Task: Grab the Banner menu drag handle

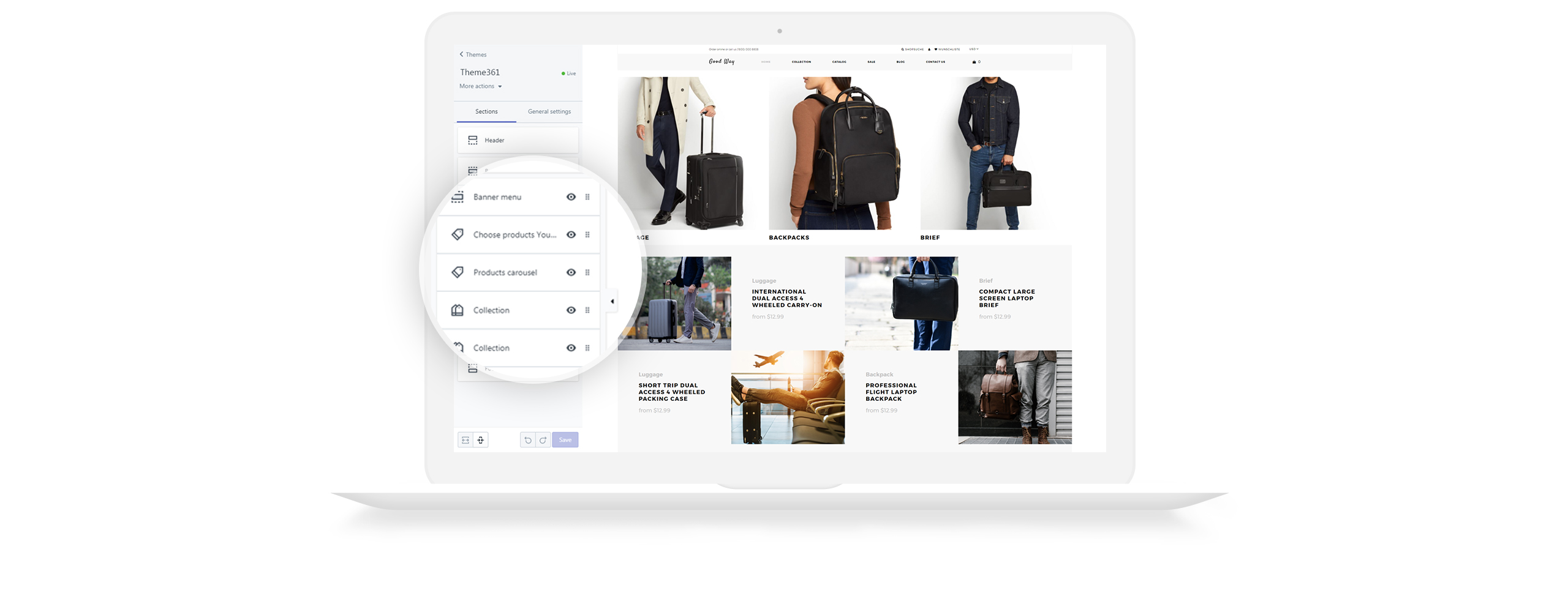Action: pos(587,197)
